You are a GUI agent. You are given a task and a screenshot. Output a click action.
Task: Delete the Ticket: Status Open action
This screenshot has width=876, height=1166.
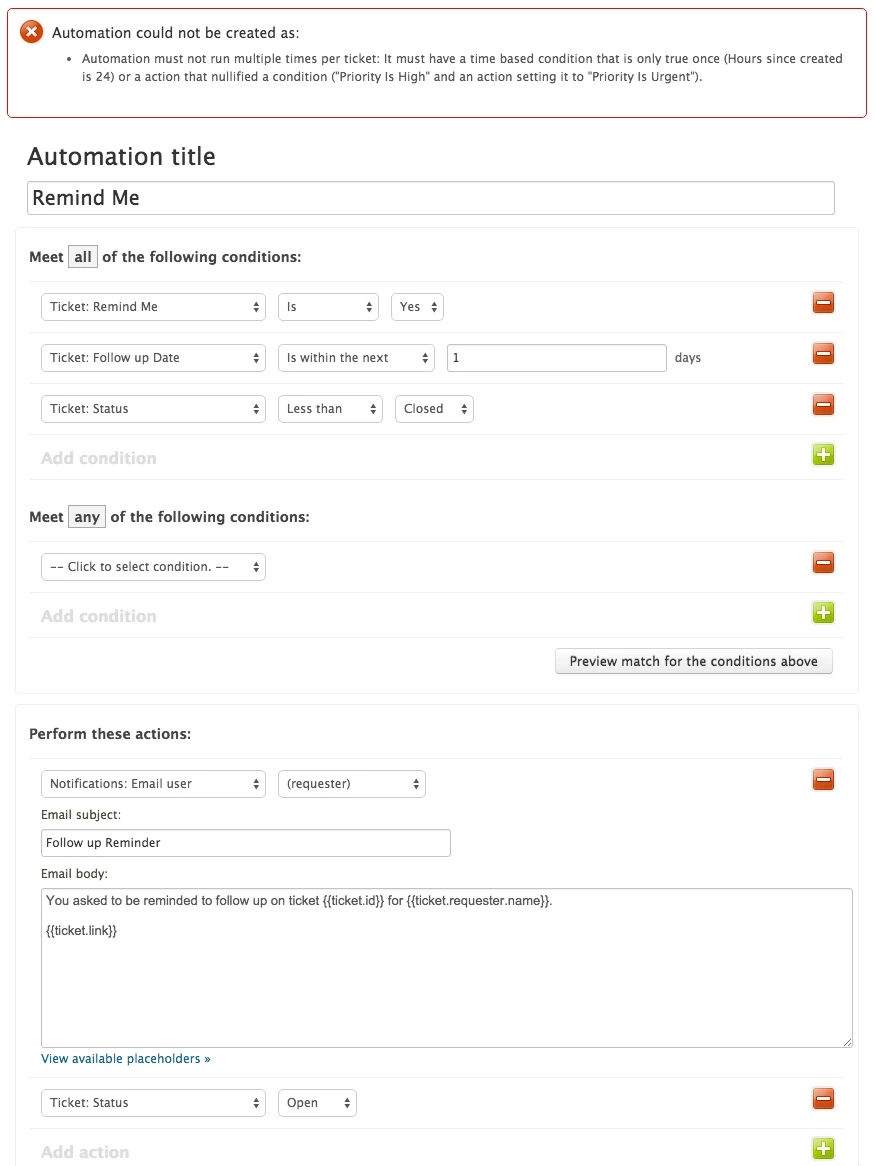tap(823, 1099)
